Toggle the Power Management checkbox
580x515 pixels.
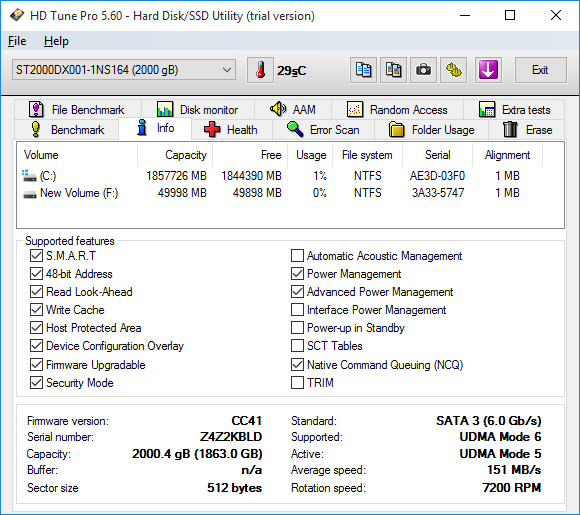[297, 273]
